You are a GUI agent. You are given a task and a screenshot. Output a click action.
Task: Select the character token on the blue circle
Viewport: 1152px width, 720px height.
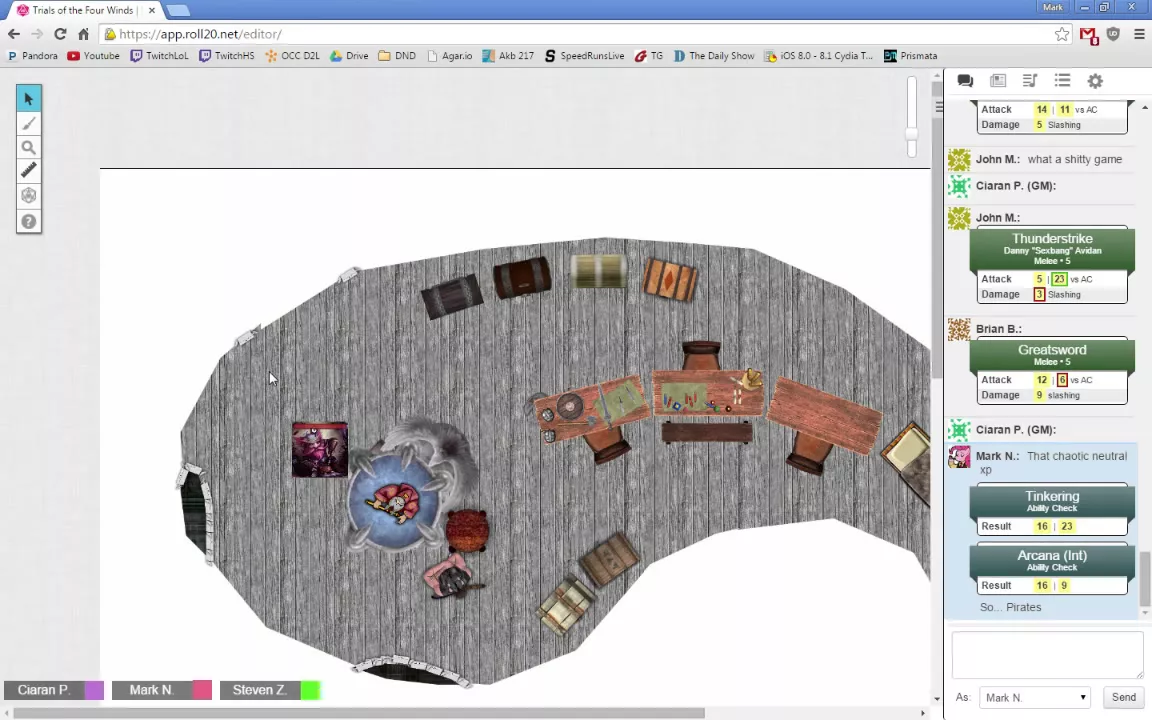pyautogui.click(x=393, y=502)
